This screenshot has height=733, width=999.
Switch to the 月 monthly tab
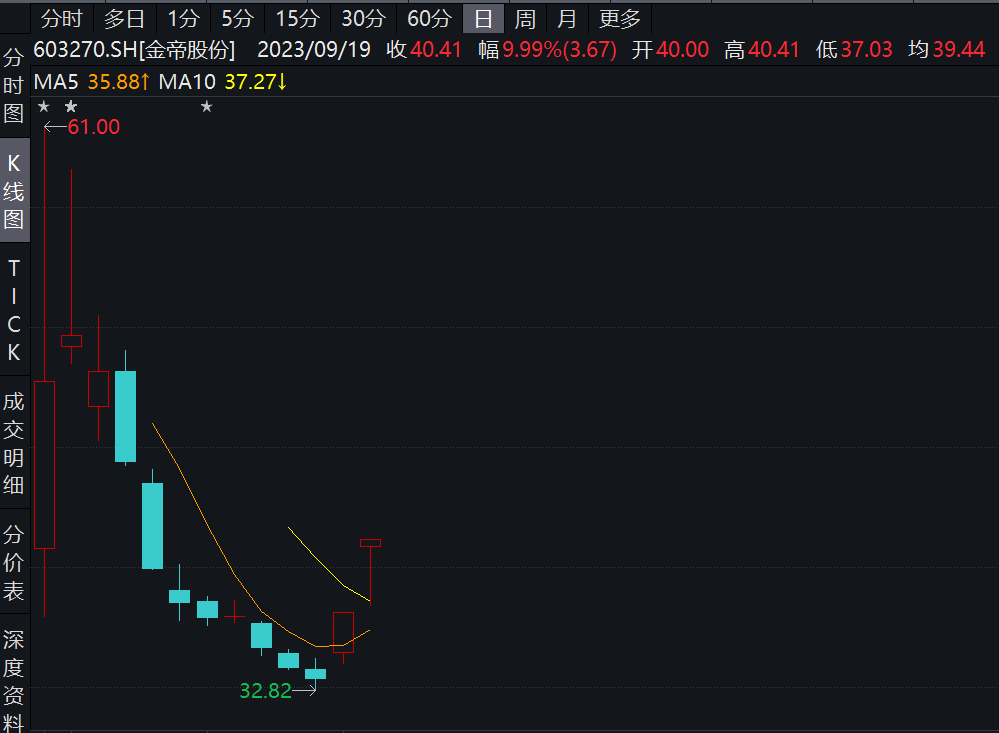[567, 18]
